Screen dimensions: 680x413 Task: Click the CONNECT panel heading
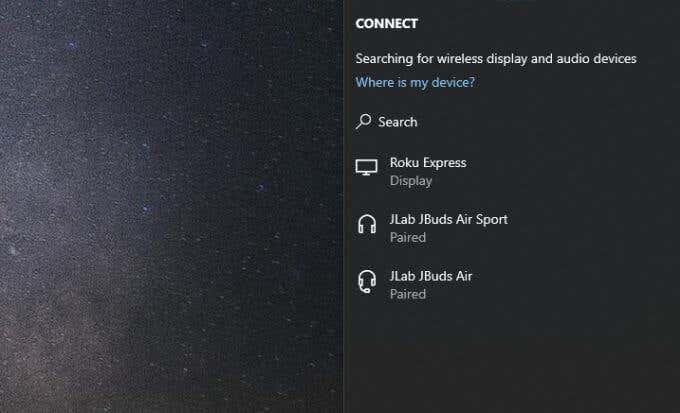386,23
